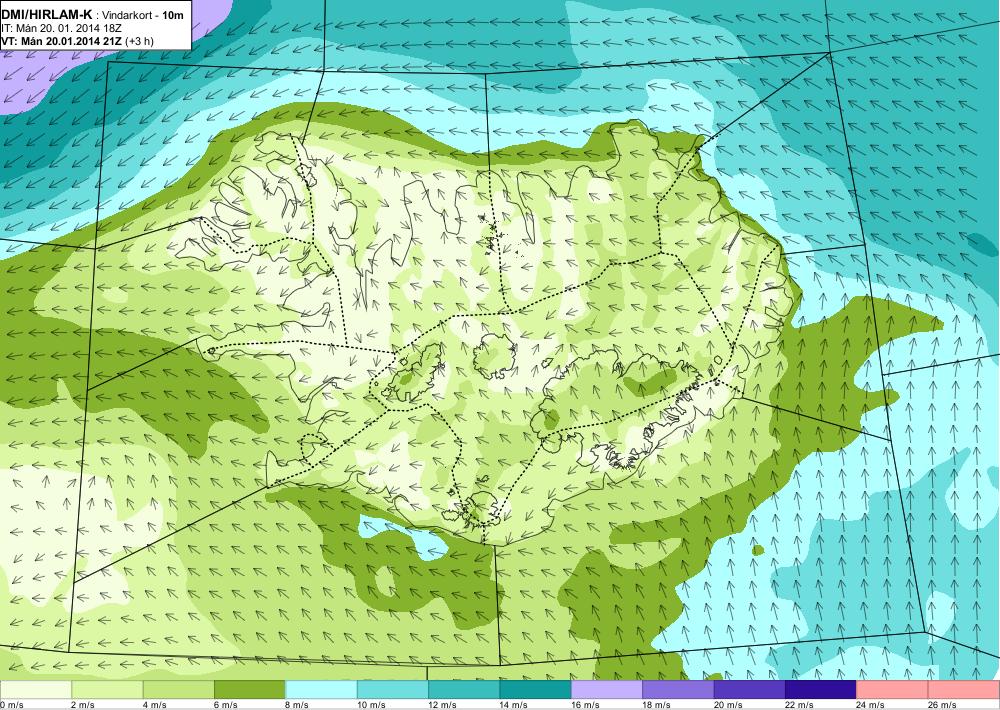Click the "DMI/HIRLAM-K" model title
The height and width of the screenshot is (710, 1000).
[46, 15]
